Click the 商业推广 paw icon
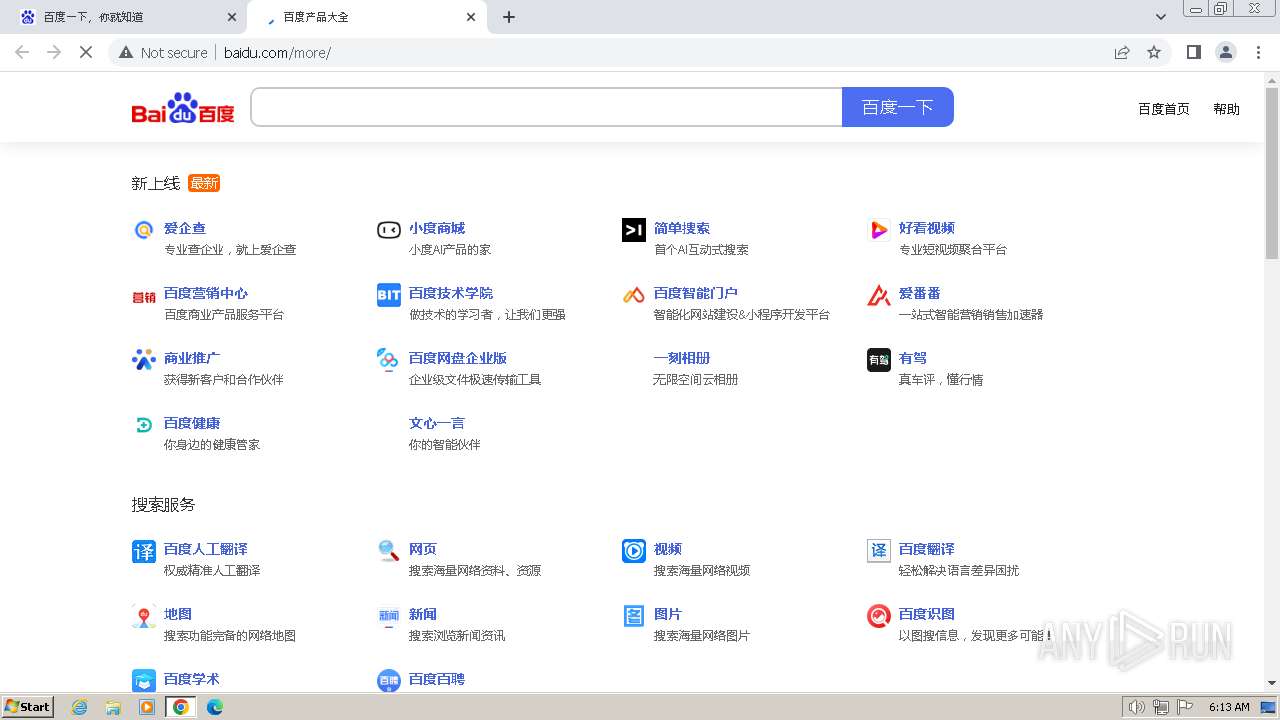Image resolution: width=1280 pixels, height=720 pixels. [144, 360]
